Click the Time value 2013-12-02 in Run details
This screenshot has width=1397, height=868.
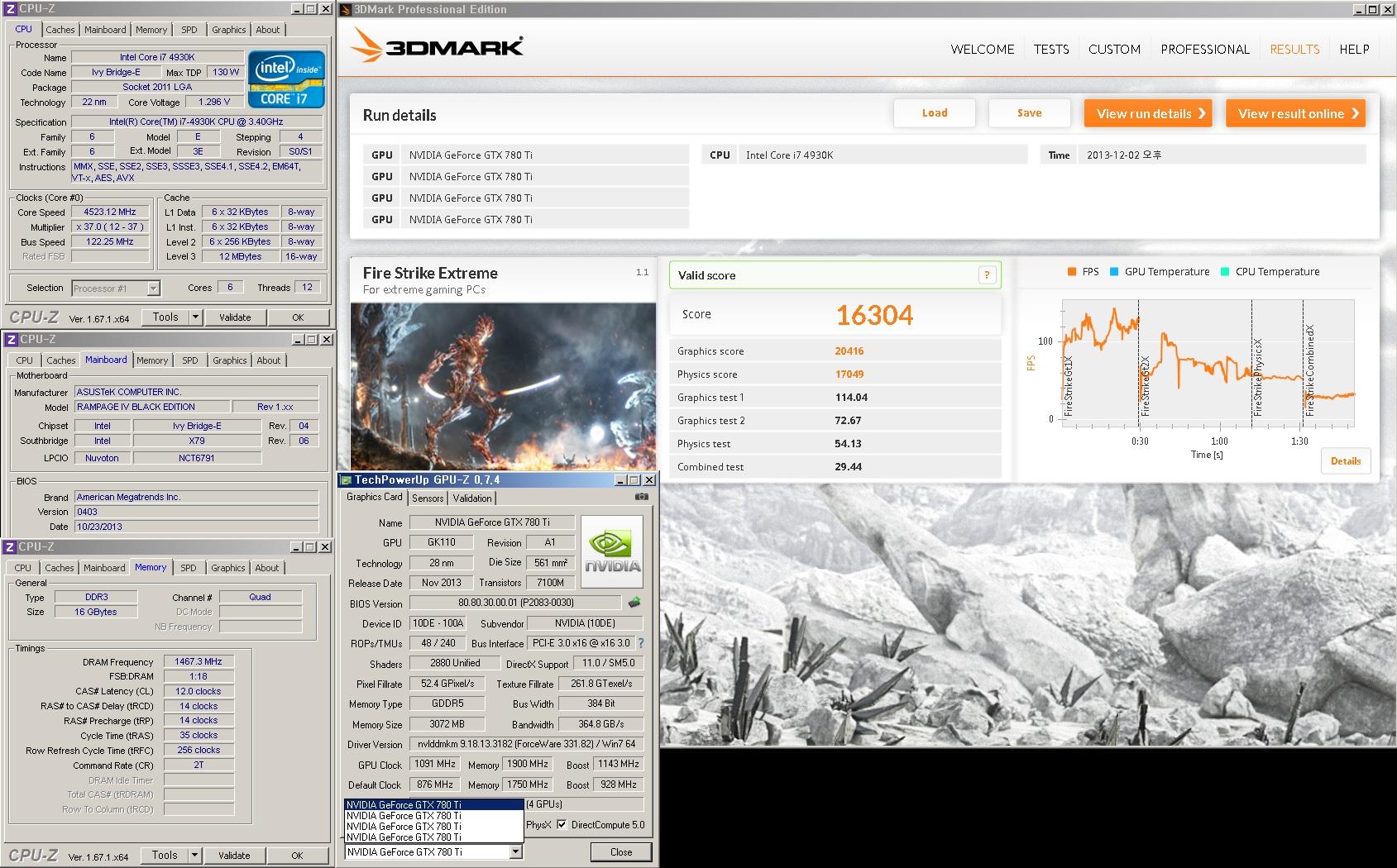(1222, 155)
